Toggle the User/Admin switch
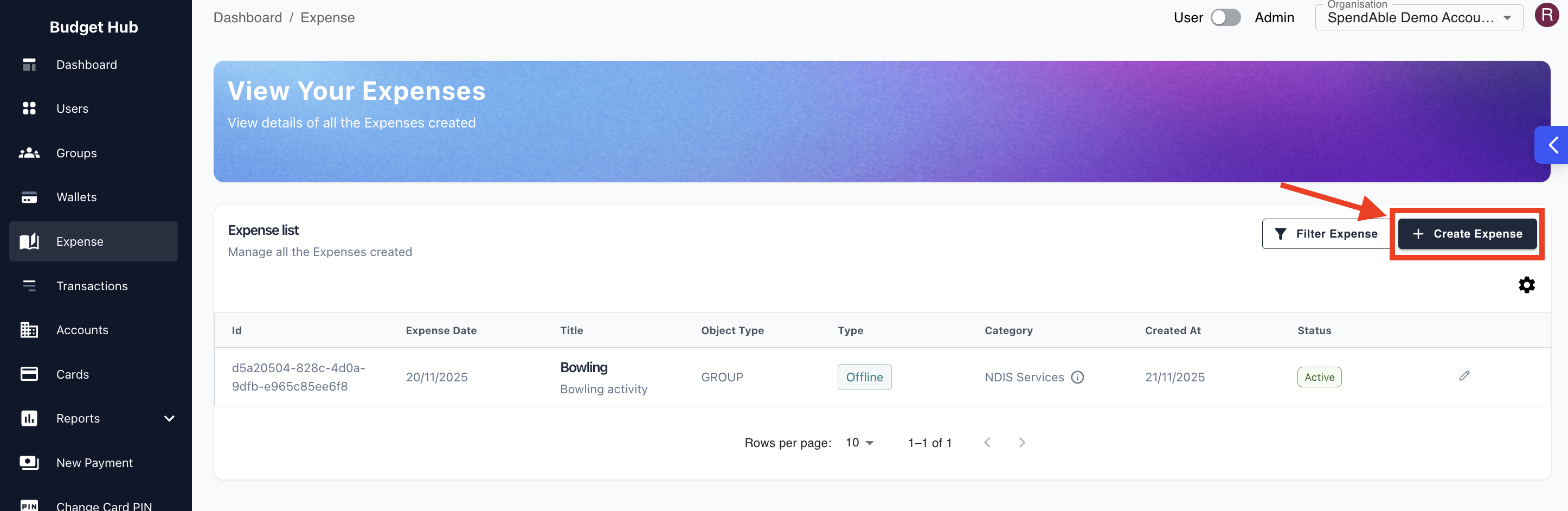Screen dimensions: 1568x511 [1225, 18]
